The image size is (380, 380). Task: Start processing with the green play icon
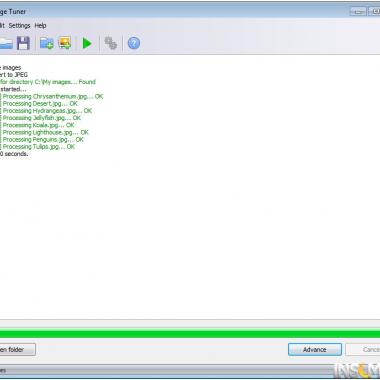coord(87,43)
